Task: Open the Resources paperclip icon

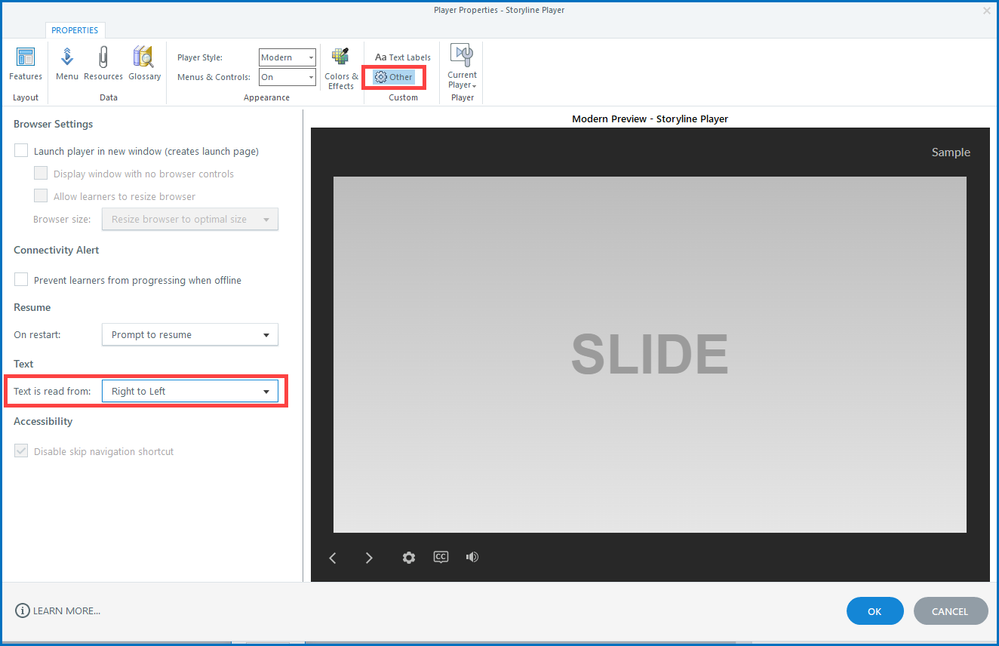Action: [x=103, y=64]
